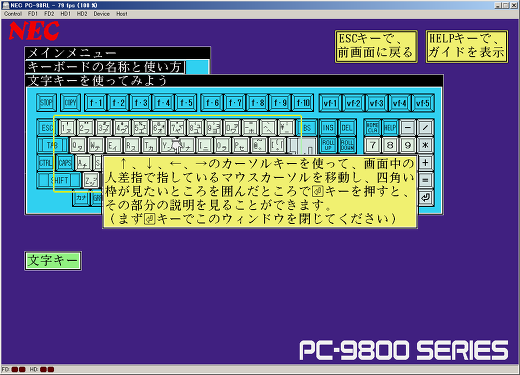Image resolution: width=520 pixels, height=375 pixels.
Task: Click the DEL key
Action: 347,128
